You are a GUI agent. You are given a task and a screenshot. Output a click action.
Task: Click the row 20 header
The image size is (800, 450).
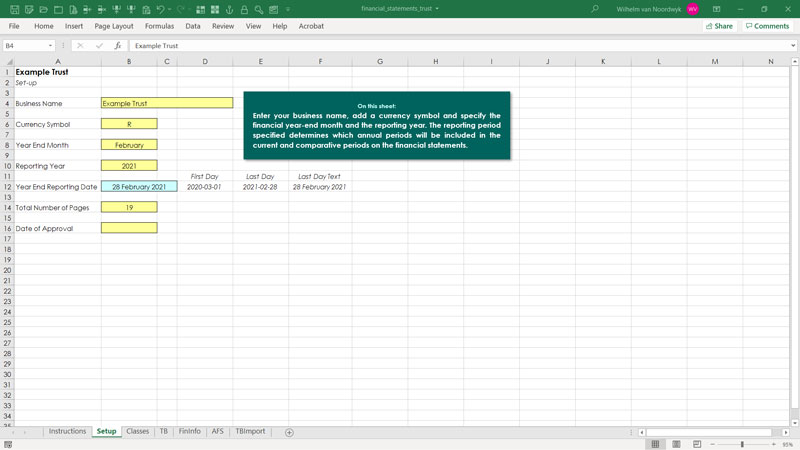7,270
